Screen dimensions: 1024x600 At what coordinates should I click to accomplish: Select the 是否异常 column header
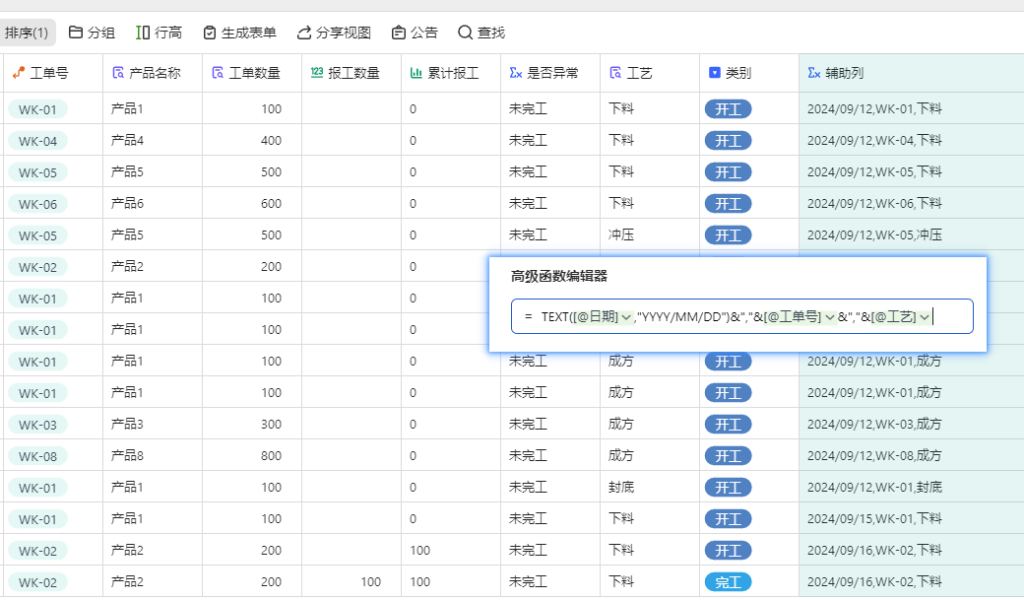[x=551, y=72]
